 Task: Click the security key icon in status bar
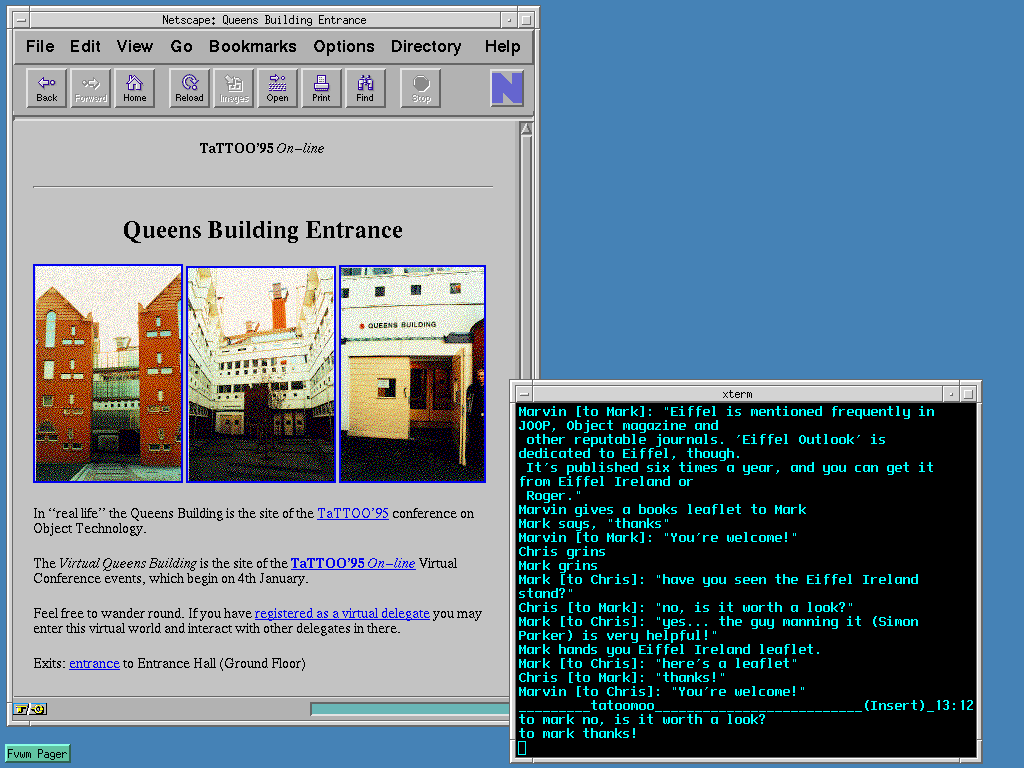[30, 709]
